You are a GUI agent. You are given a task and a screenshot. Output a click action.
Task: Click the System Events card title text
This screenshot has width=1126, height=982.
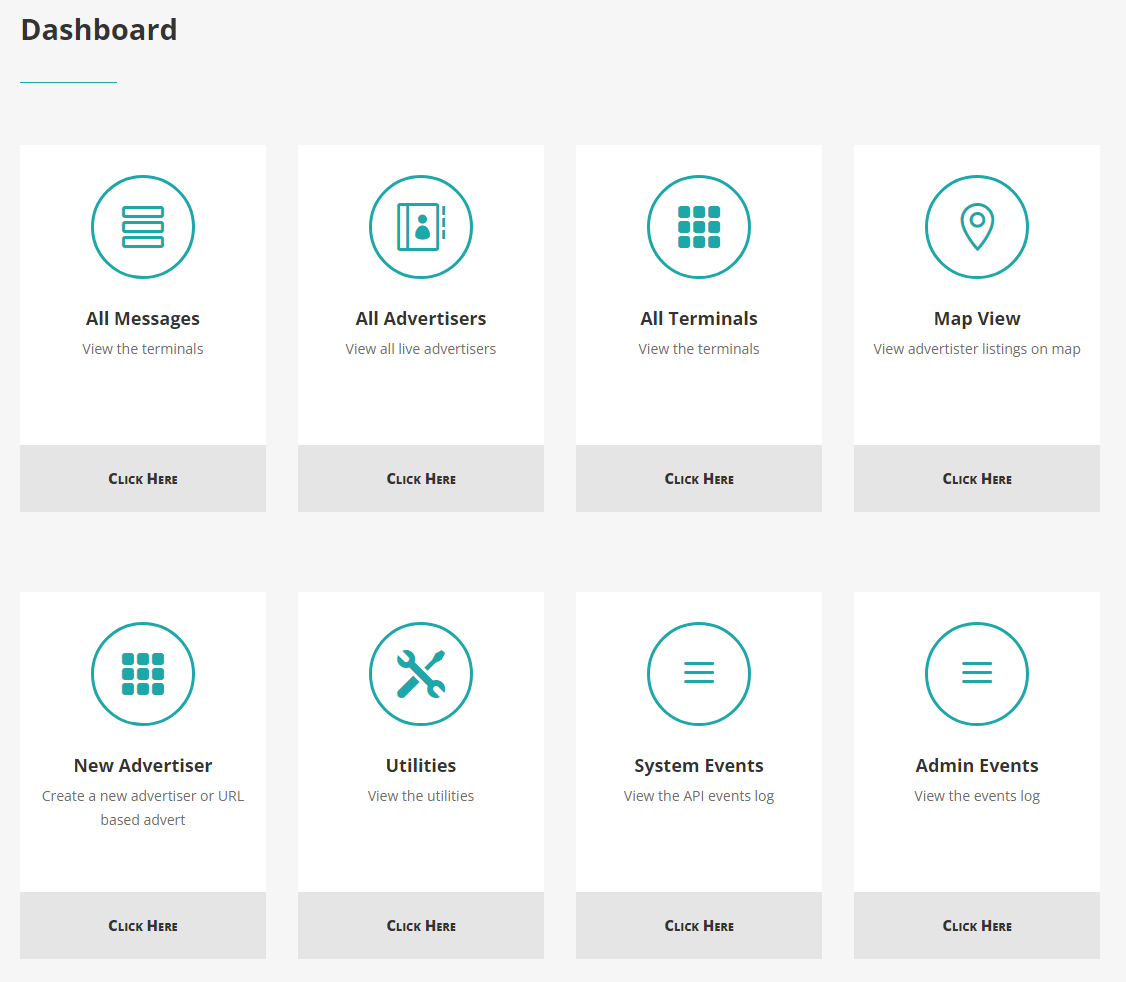coord(699,766)
